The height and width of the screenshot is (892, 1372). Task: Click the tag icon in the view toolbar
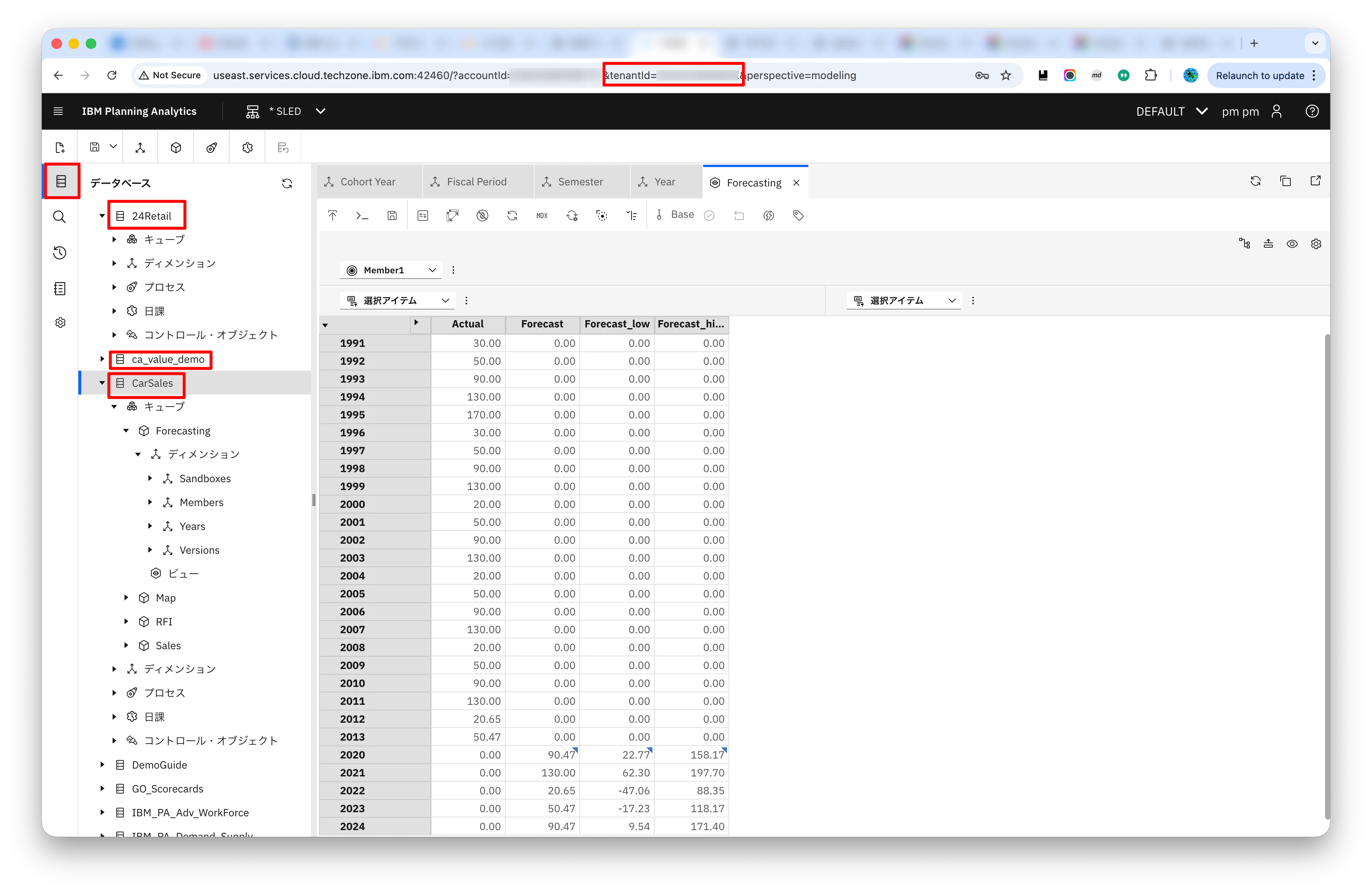pyautogui.click(x=799, y=216)
